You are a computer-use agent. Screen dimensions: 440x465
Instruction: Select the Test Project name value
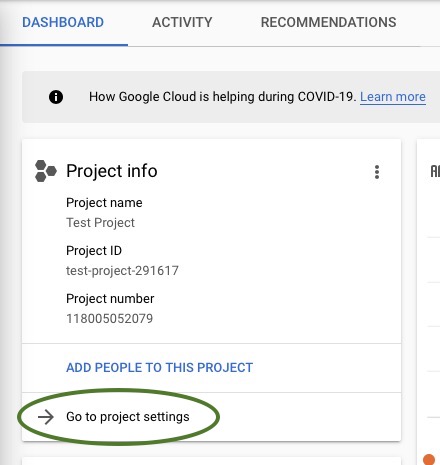point(100,222)
